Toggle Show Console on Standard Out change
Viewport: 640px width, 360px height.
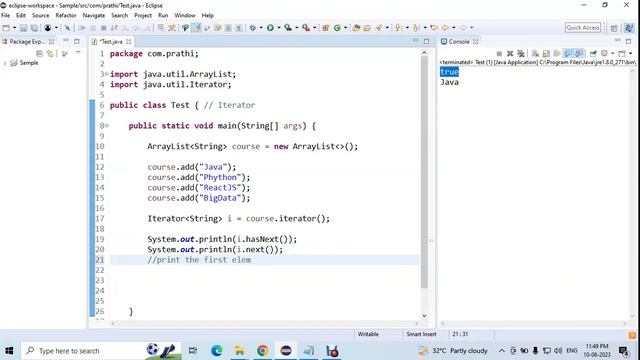click(568, 53)
